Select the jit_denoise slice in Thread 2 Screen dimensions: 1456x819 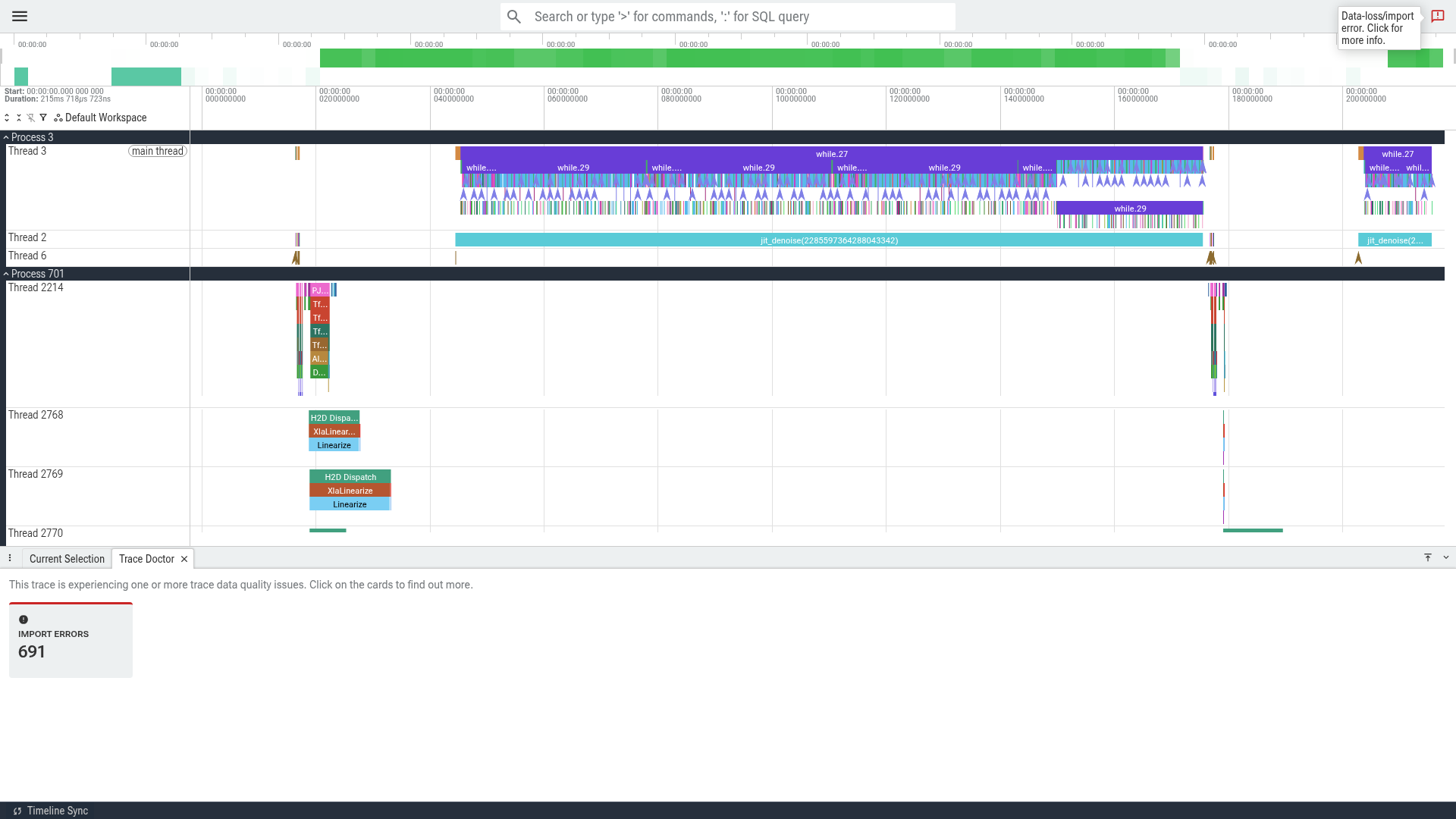[829, 240]
